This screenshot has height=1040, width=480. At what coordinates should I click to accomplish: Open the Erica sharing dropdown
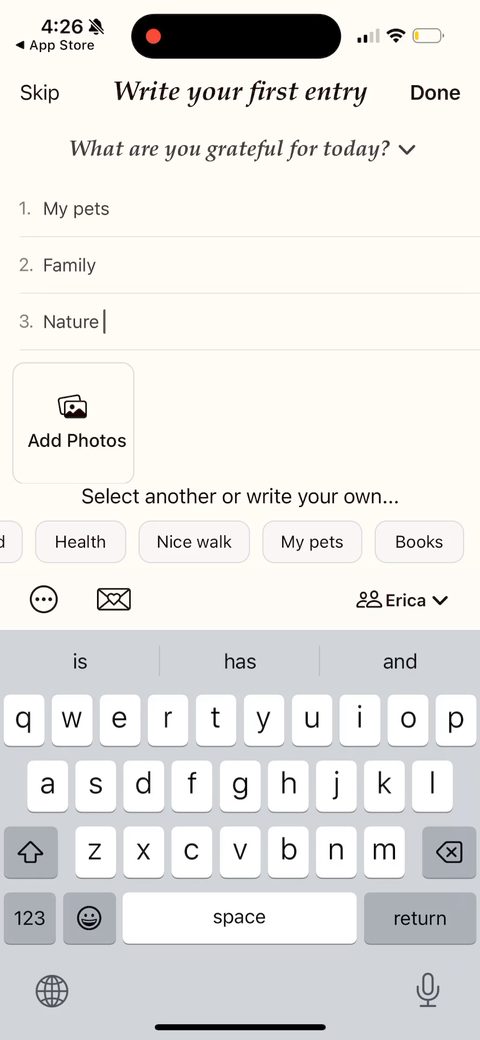click(402, 600)
